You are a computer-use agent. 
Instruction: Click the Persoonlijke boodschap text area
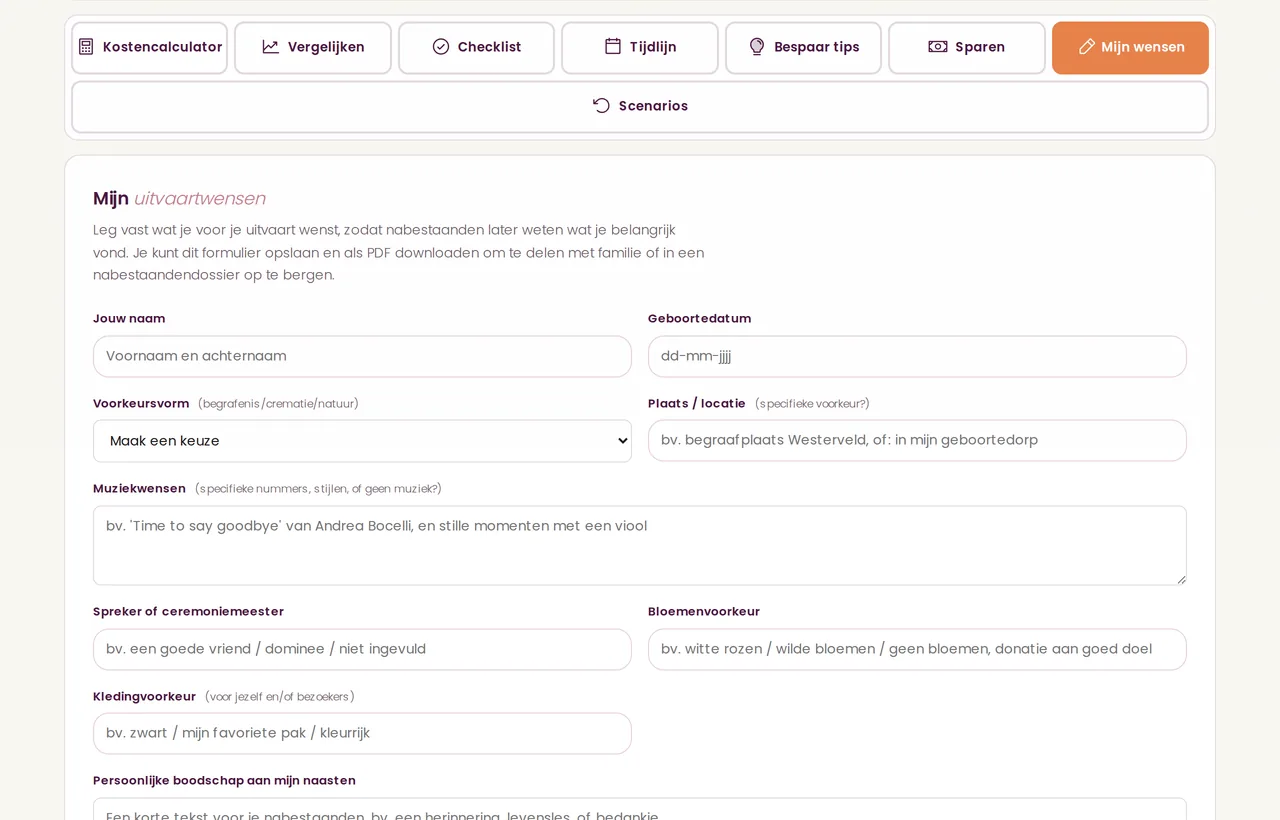640,809
